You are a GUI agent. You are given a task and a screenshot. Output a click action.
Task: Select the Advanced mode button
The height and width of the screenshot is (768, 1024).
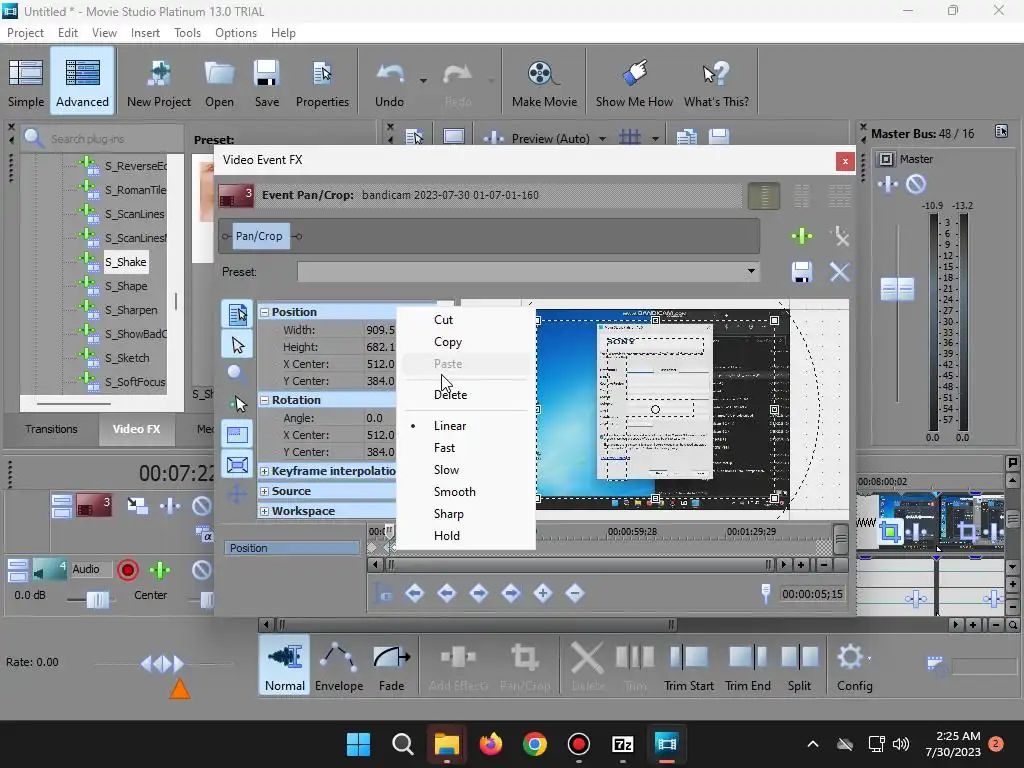[82, 82]
